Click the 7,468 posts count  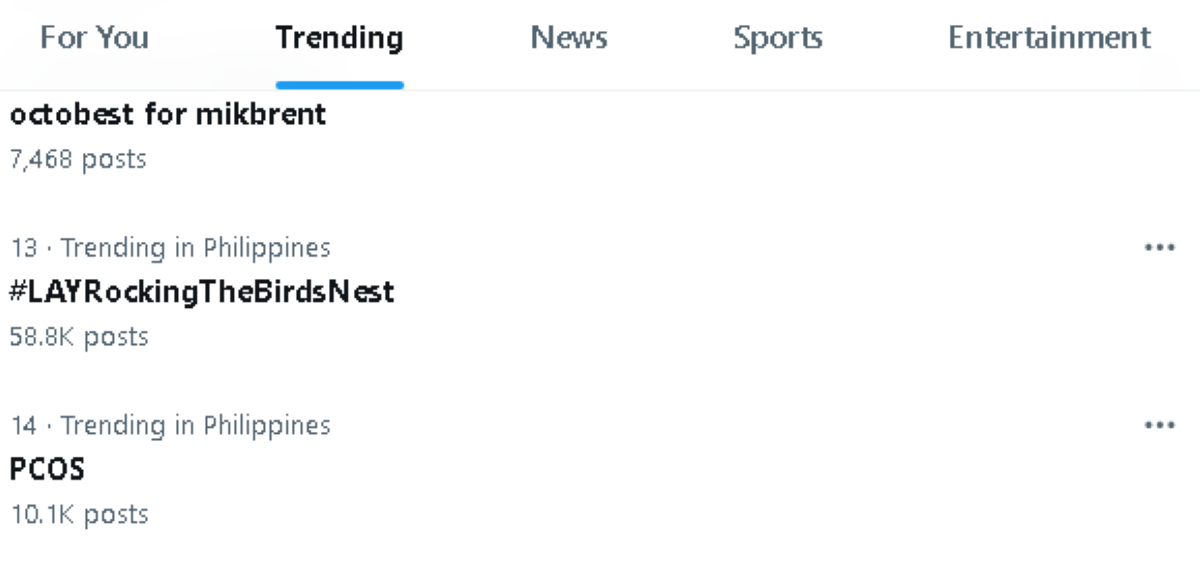(78, 159)
